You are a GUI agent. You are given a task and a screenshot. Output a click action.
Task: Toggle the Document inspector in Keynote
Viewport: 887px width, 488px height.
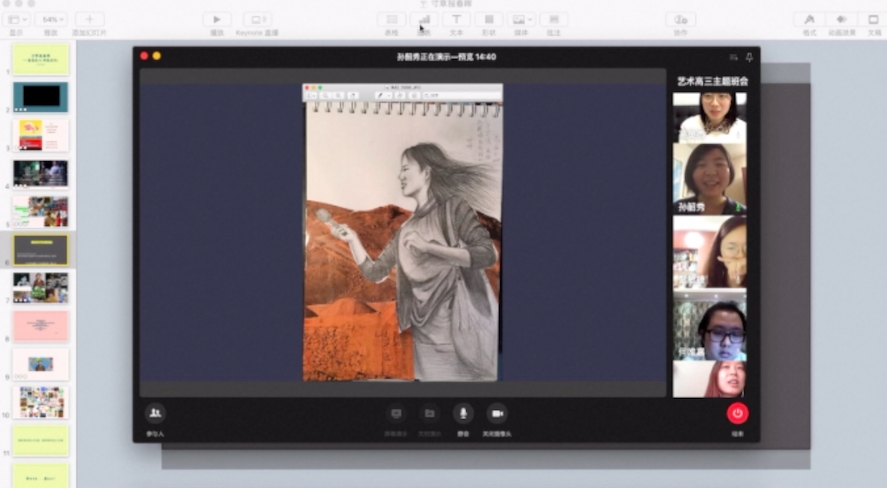coord(874,19)
